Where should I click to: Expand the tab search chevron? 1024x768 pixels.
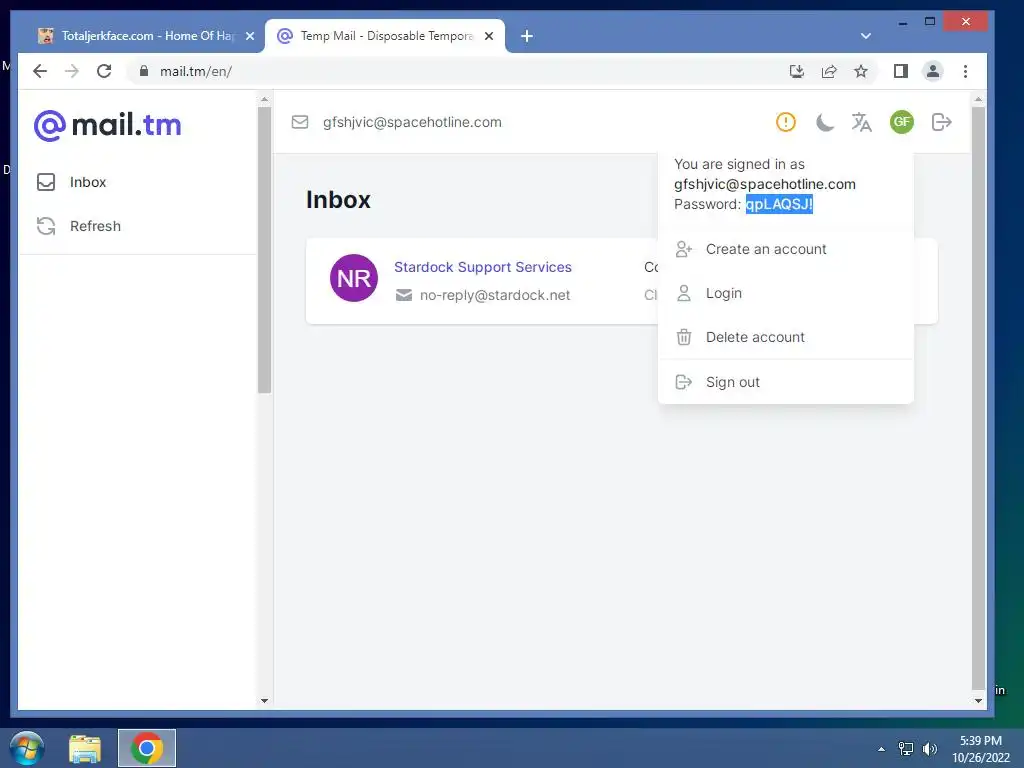tap(866, 36)
